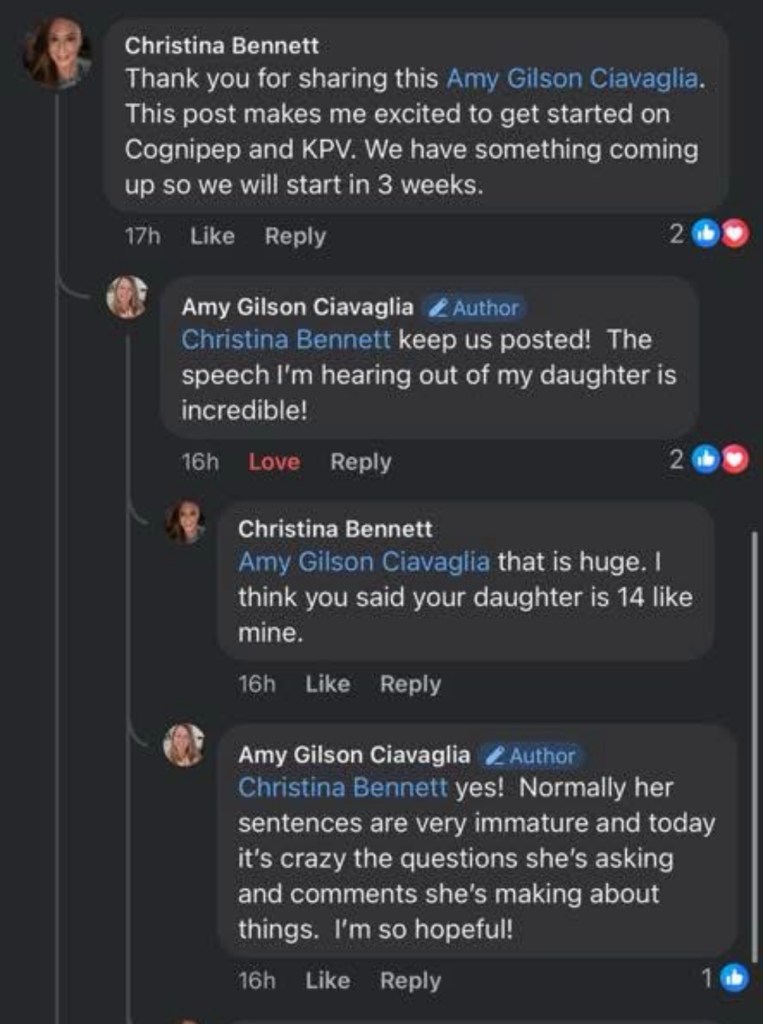Reply to Amy's 'I'm so hopeful' comment

pyautogui.click(x=410, y=981)
